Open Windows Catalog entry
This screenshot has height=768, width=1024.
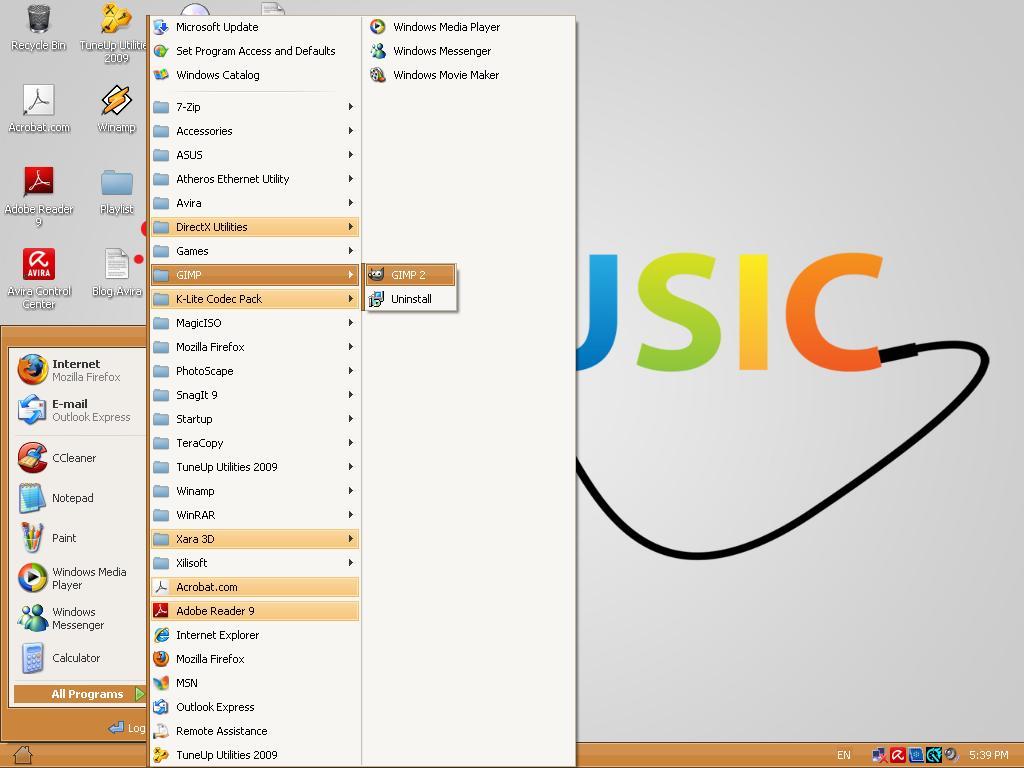[255, 75]
